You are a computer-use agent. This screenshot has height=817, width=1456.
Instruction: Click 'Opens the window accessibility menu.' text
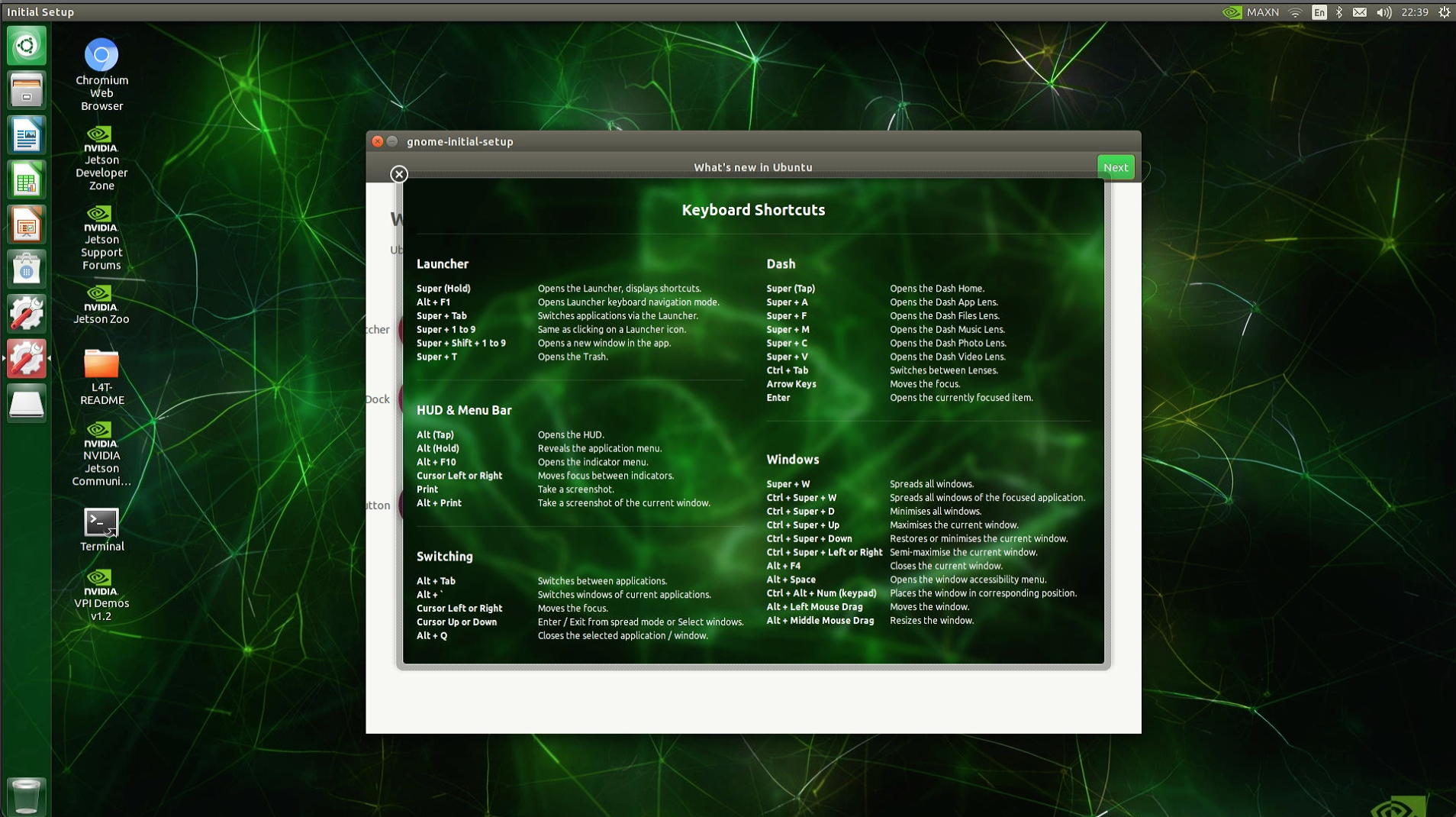(x=968, y=580)
